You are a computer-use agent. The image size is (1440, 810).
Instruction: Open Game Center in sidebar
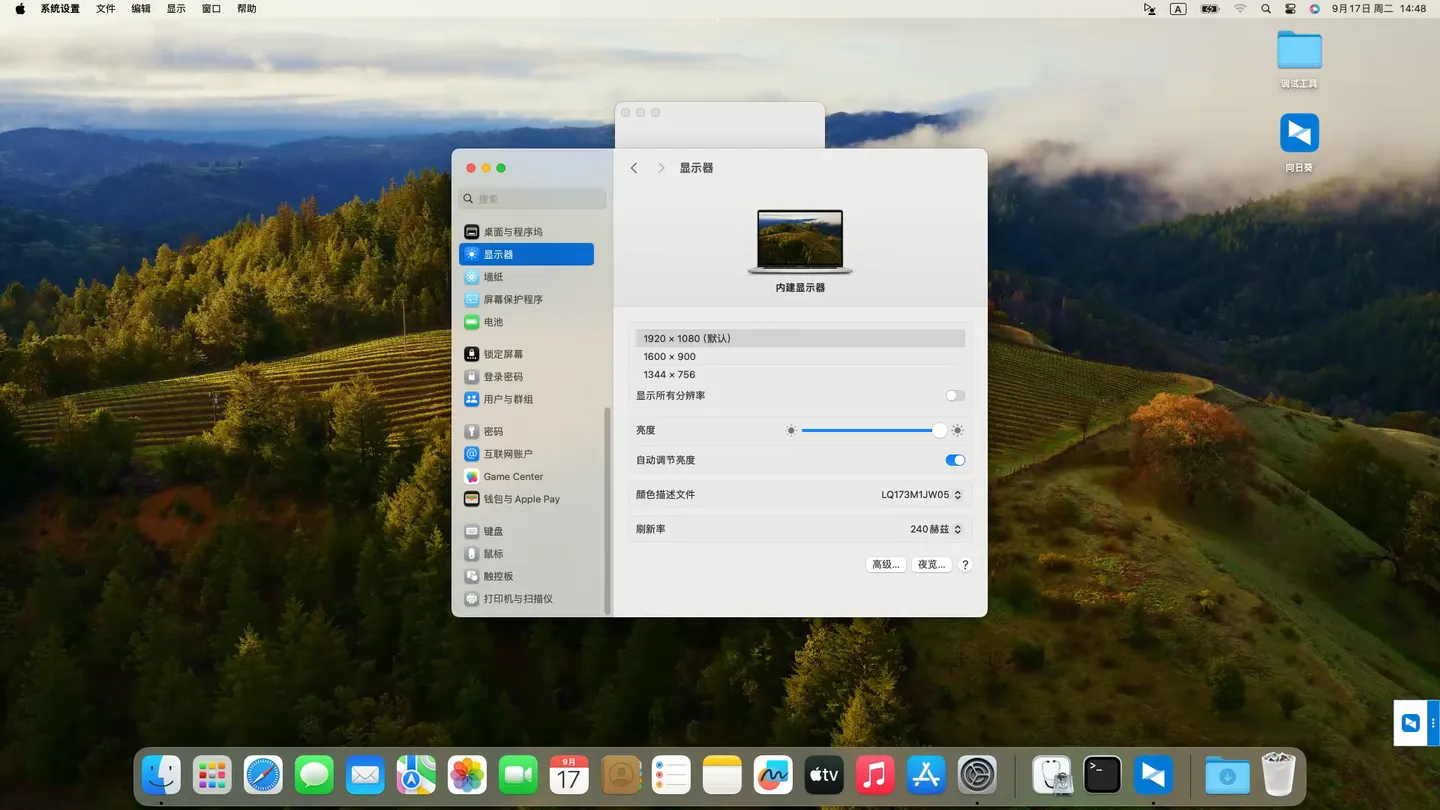(513, 477)
